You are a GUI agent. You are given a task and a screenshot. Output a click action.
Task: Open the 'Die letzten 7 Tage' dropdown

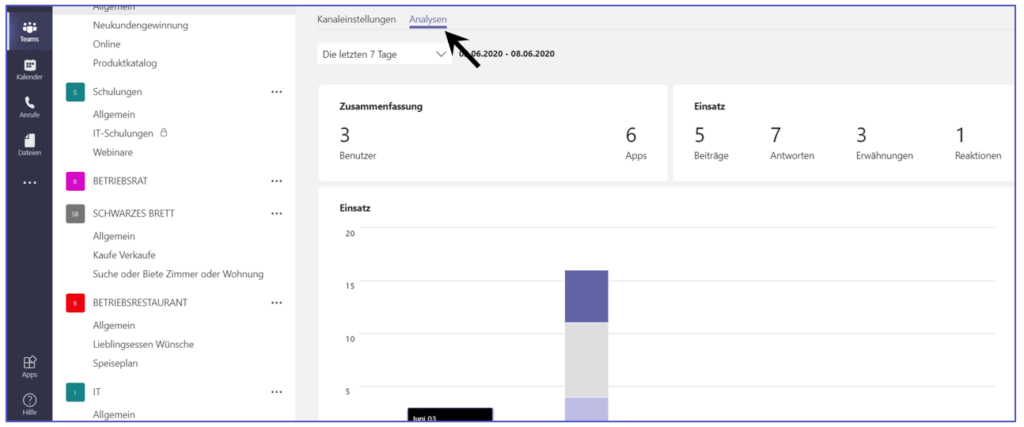385,55
